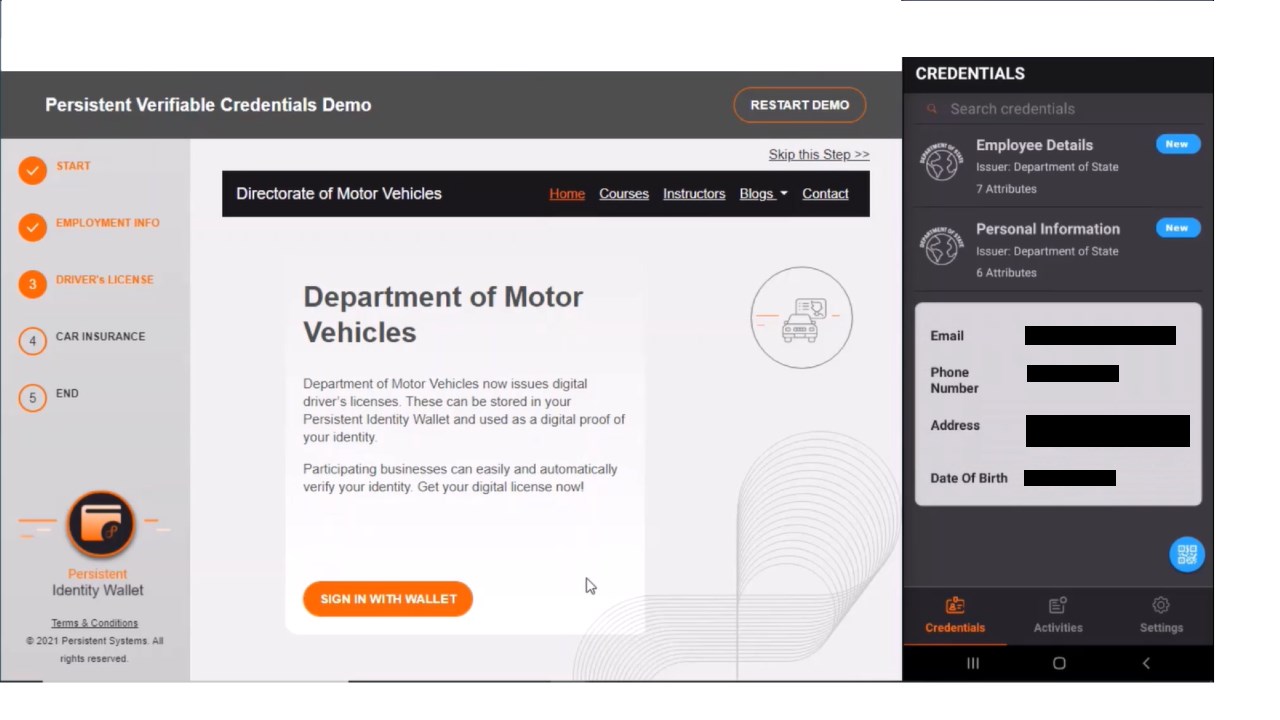Image resolution: width=1280 pixels, height=720 pixels.
Task: Tap the New badge on Personal Information
Action: [x=1177, y=228]
